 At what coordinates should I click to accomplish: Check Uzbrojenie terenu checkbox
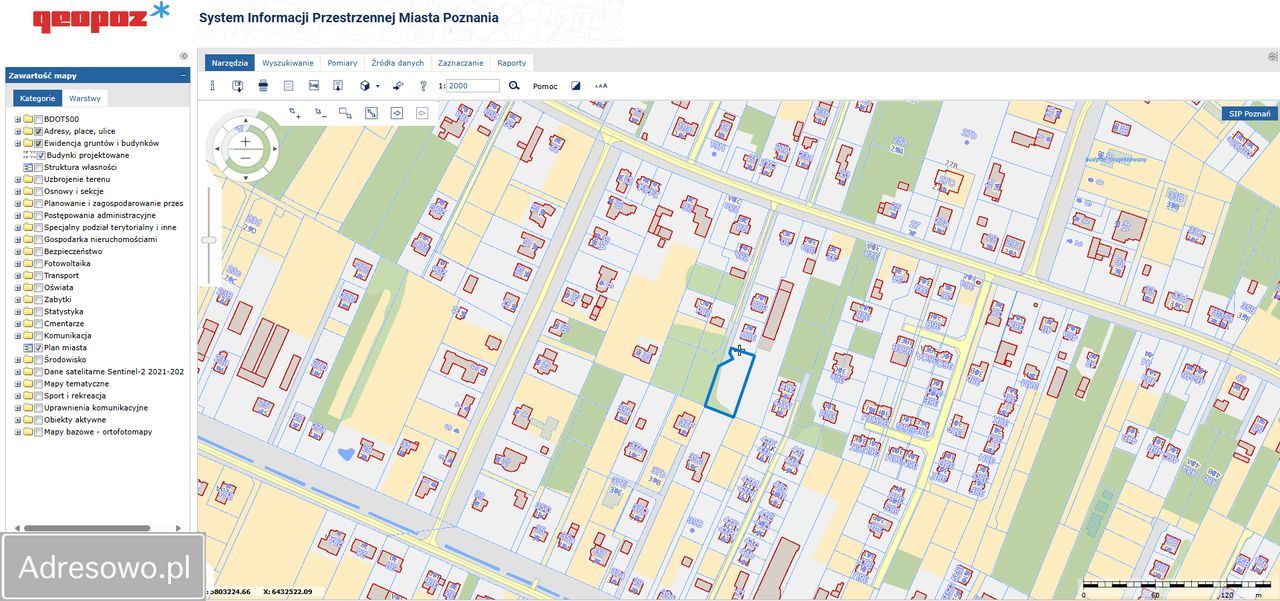click(38, 179)
